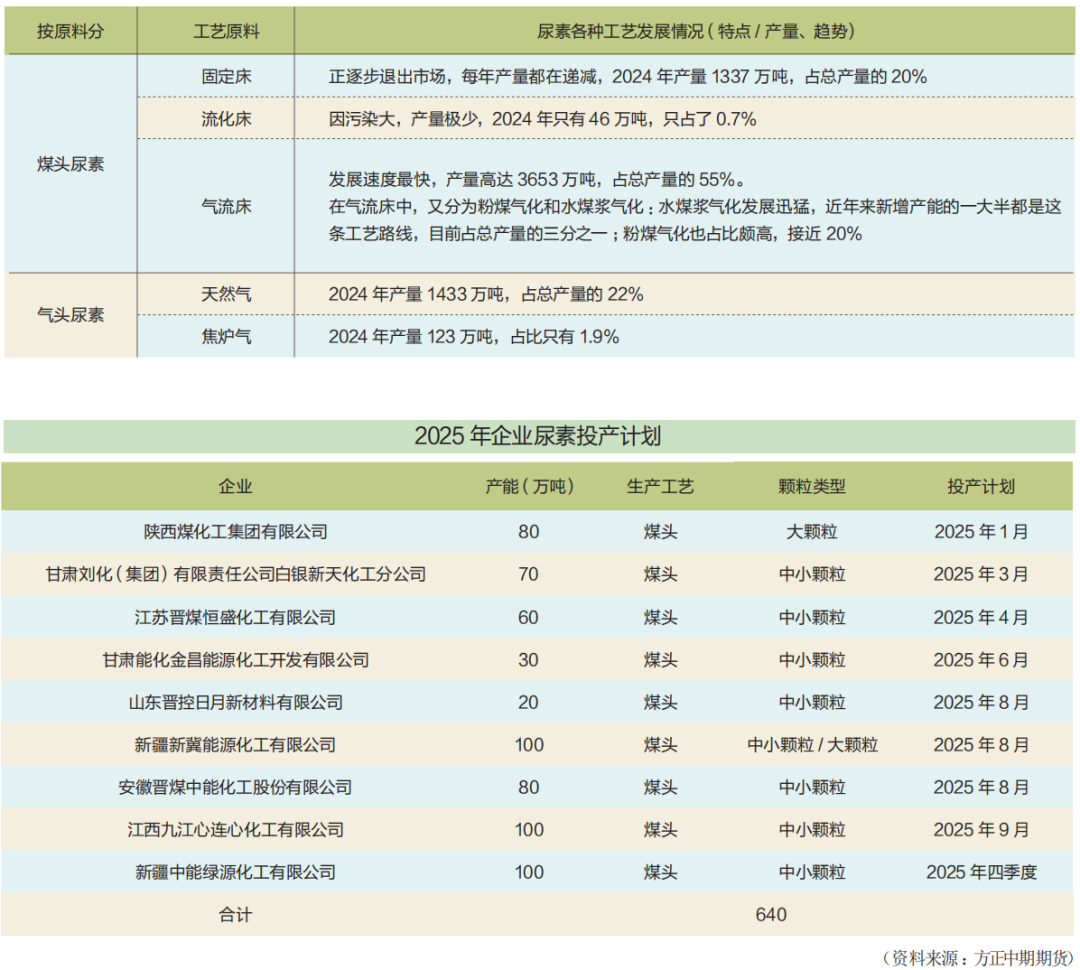This screenshot has width=1080, height=970.
Task: Select '山东晋控日月新材料有限公司' cell
Action: pos(236,703)
